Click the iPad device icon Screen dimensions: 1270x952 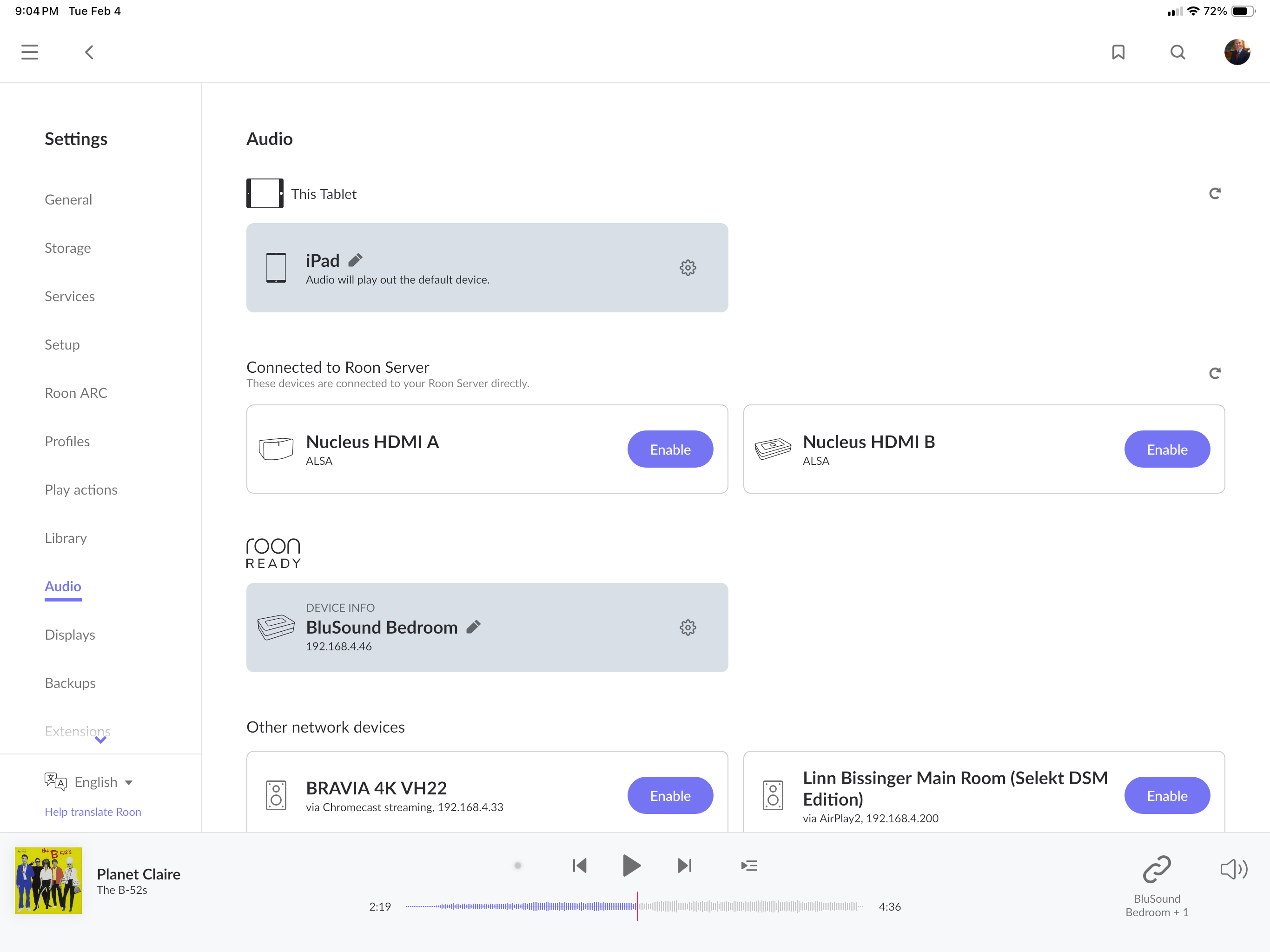tap(276, 268)
